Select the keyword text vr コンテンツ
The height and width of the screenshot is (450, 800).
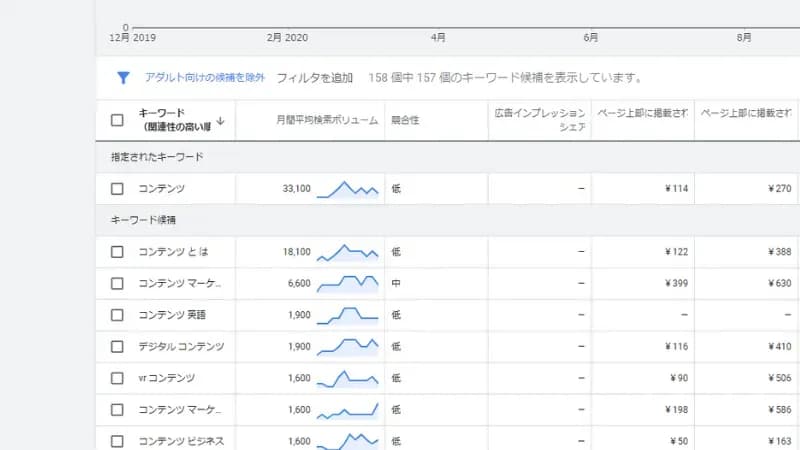(x=167, y=379)
